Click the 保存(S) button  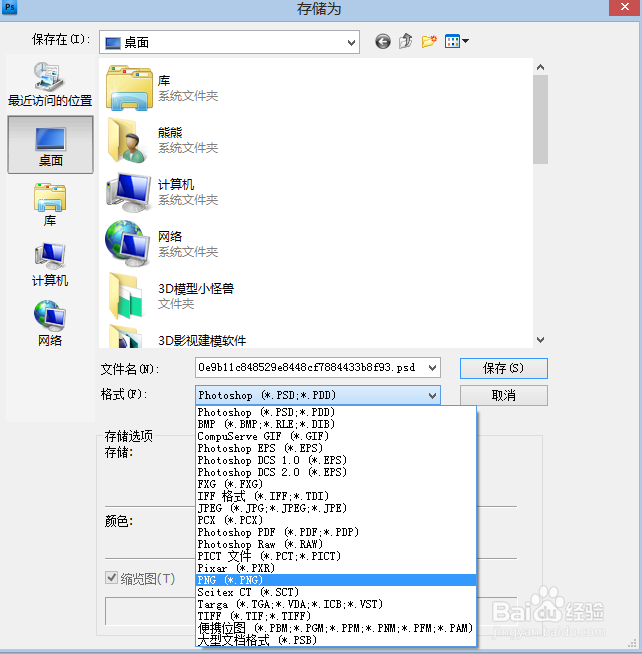(x=504, y=368)
